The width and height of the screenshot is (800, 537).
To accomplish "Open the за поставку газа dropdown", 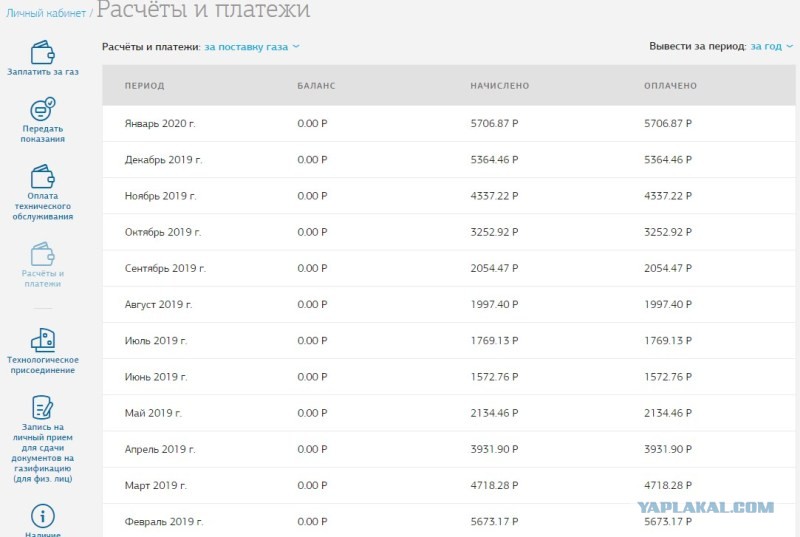I will (x=252, y=47).
